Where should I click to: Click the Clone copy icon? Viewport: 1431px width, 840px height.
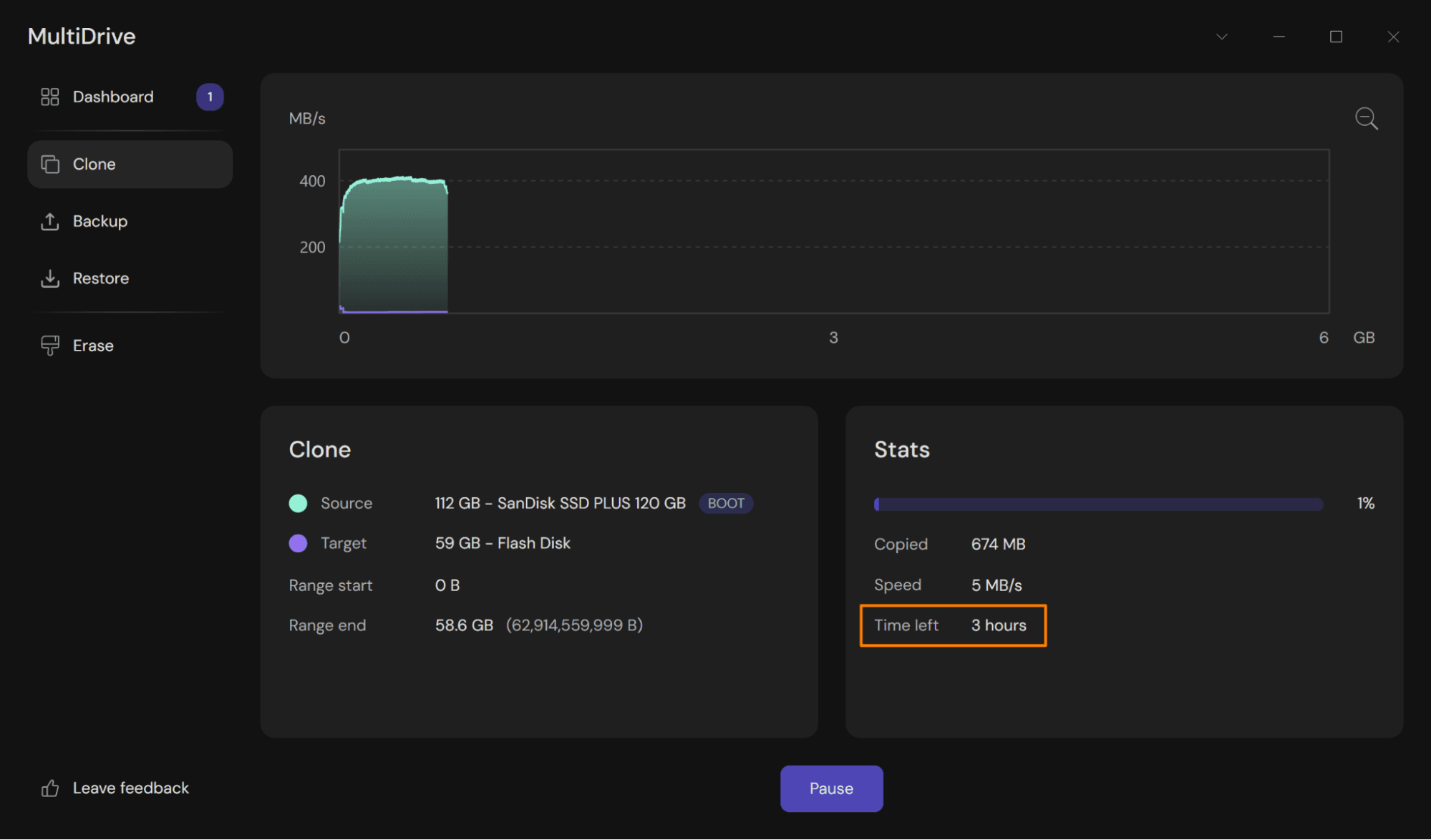click(x=49, y=164)
